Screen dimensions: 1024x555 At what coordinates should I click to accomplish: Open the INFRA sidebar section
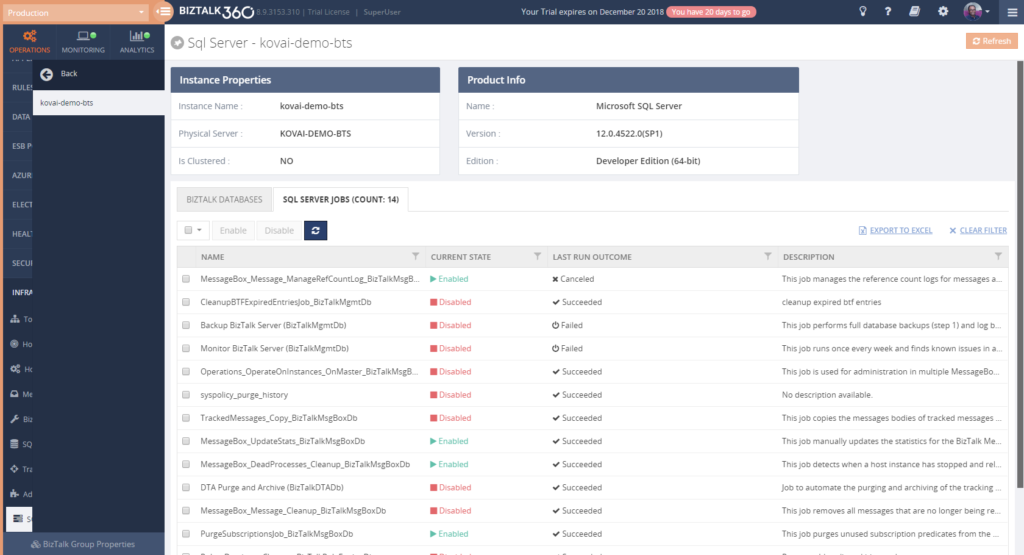pyautogui.click(x=22, y=293)
